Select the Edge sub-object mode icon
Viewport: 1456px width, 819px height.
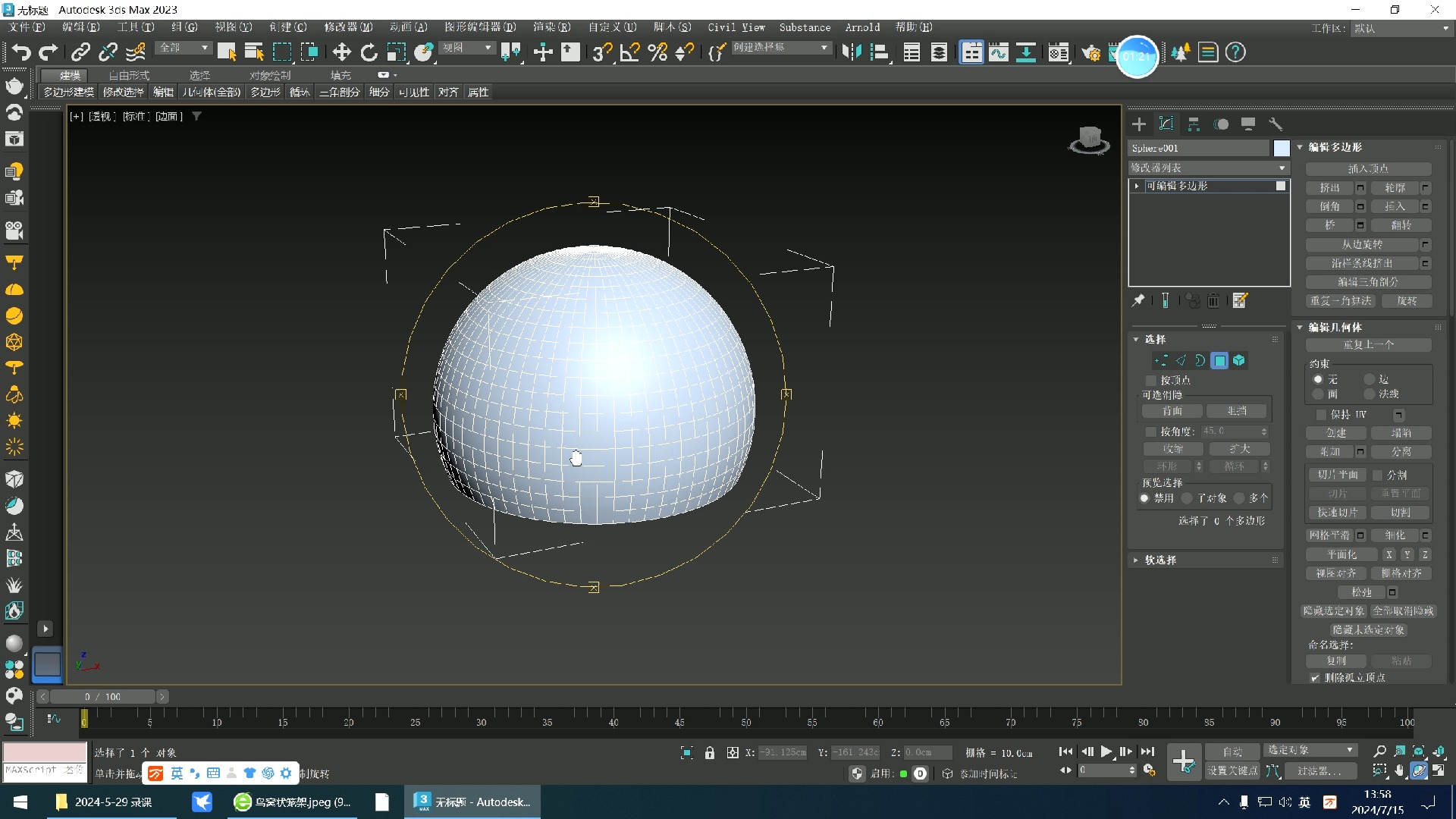point(1181,360)
